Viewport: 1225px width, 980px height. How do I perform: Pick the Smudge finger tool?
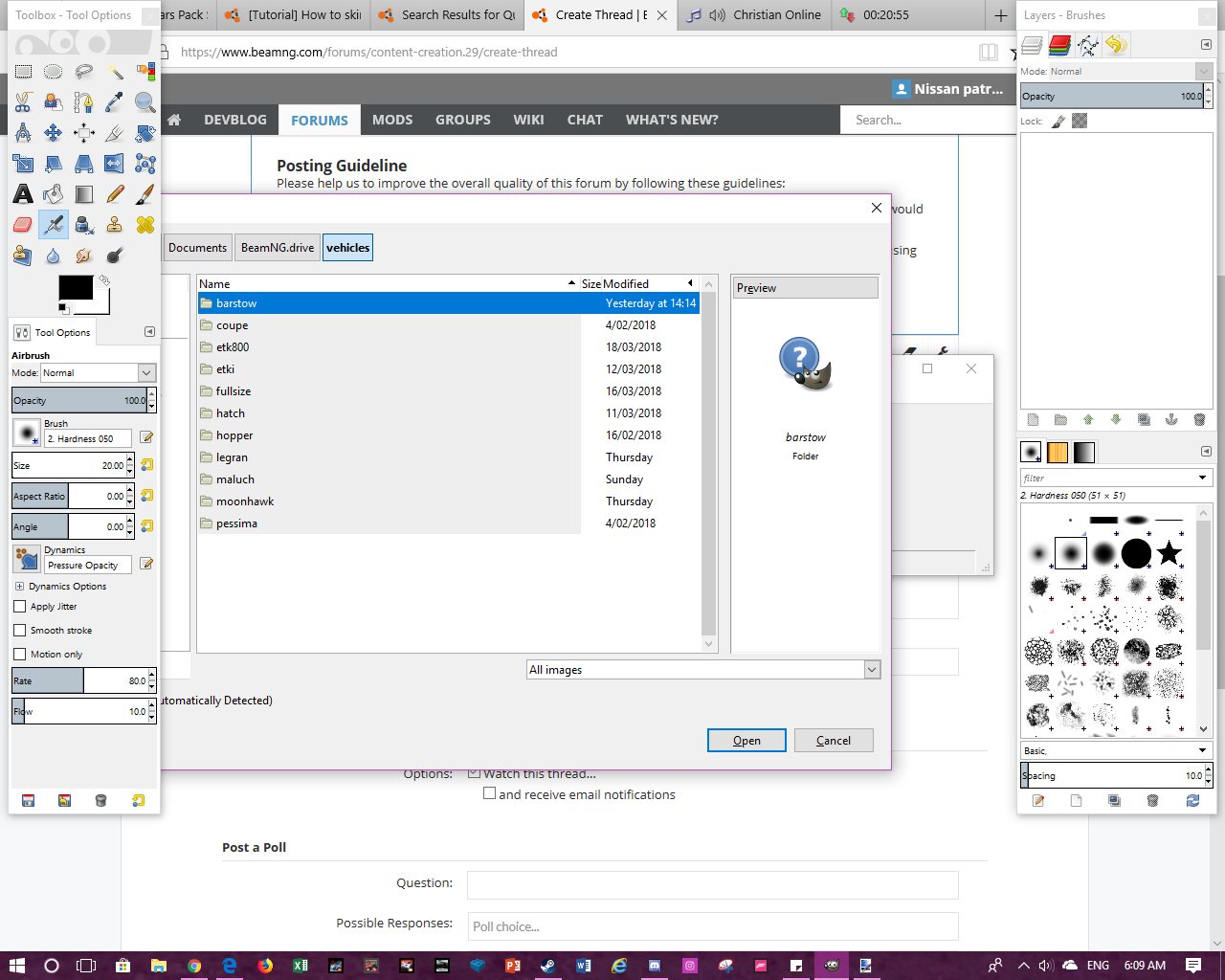pos(84,256)
